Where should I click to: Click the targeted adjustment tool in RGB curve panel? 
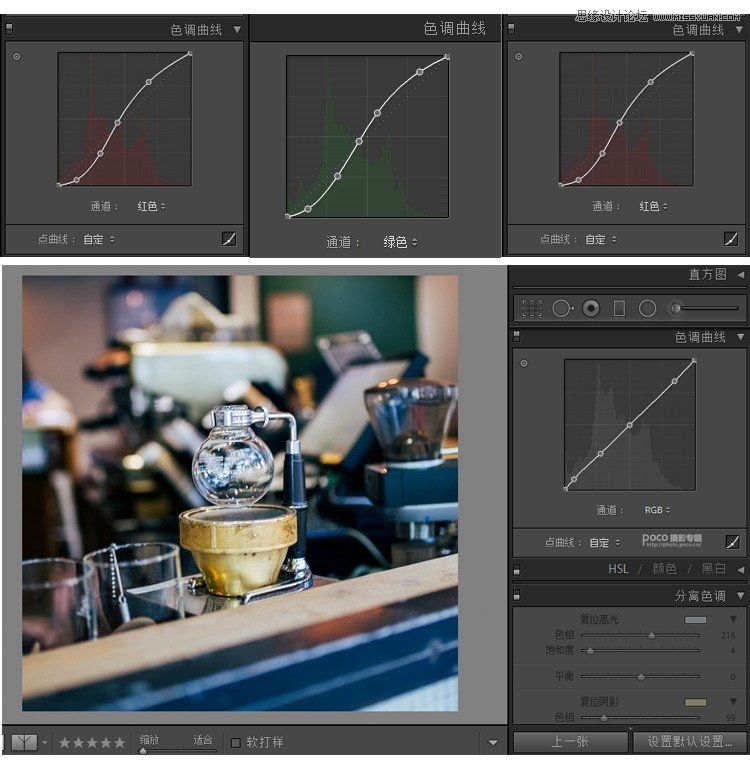[523, 363]
